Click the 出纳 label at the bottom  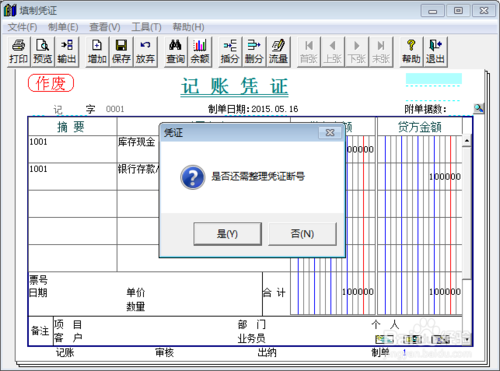(267, 353)
